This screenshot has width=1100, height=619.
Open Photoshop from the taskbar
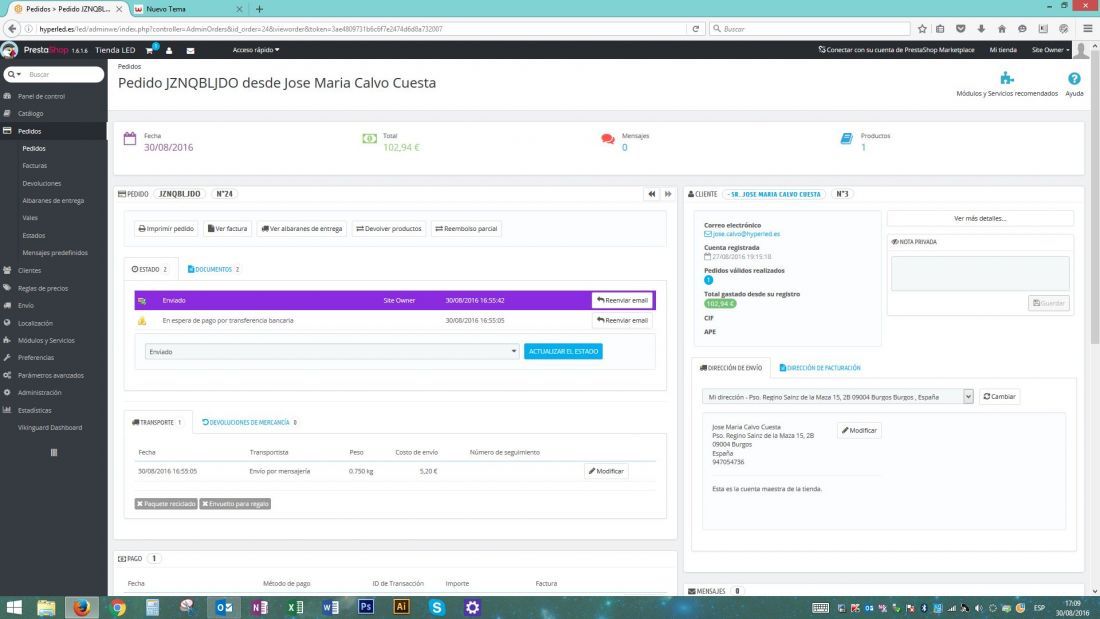tap(365, 607)
